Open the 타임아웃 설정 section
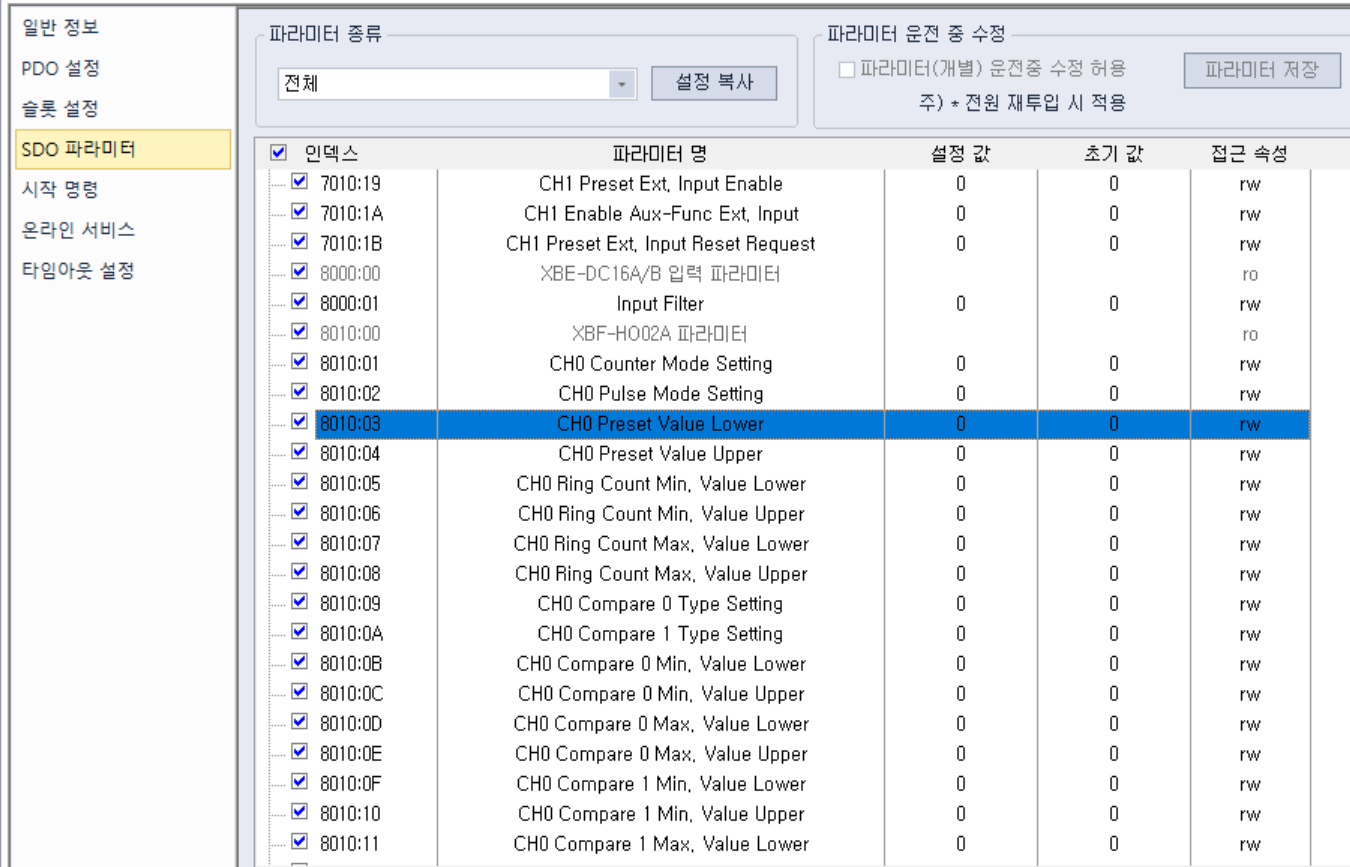The image size is (1350, 867). point(78,271)
